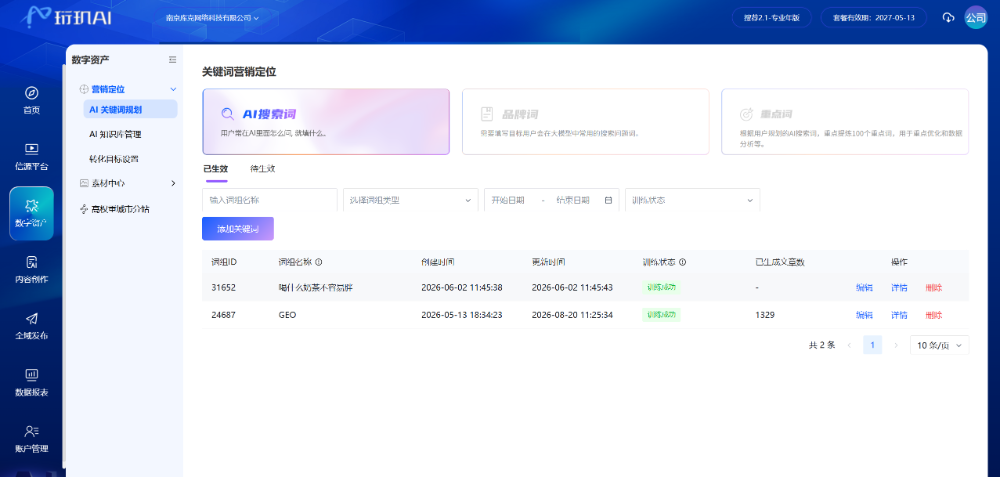Open 账户管理 user icon
This screenshot has height=477, width=1000.
(x=31, y=431)
